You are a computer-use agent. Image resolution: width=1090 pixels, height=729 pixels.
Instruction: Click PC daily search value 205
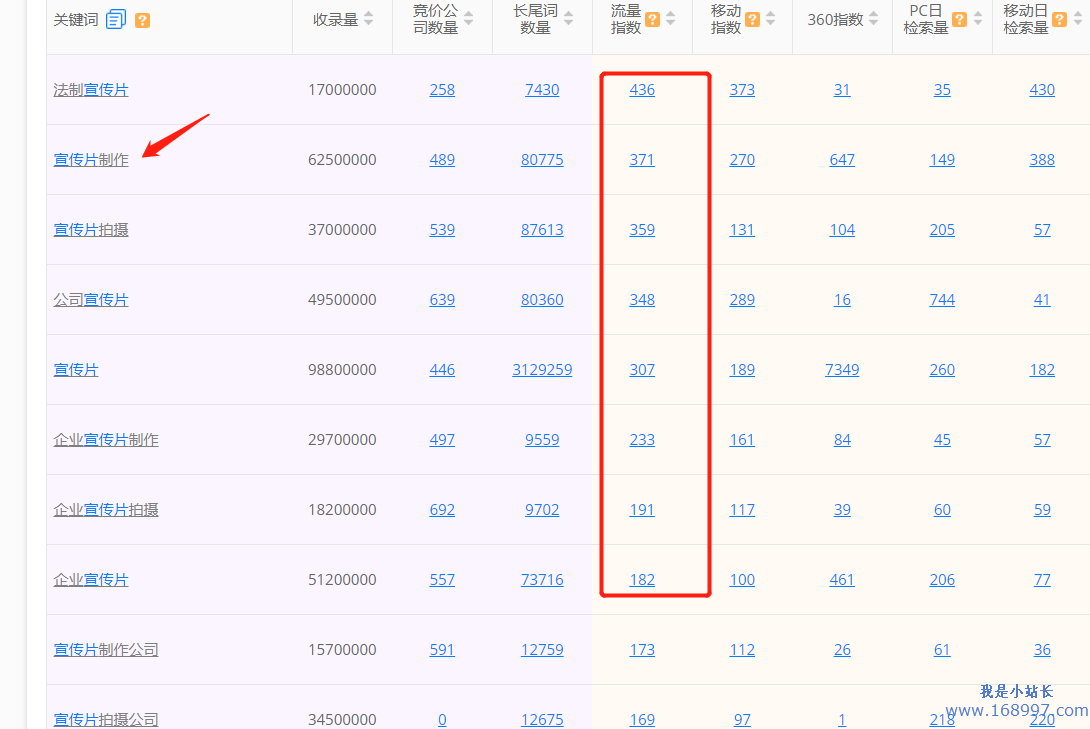(942, 230)
